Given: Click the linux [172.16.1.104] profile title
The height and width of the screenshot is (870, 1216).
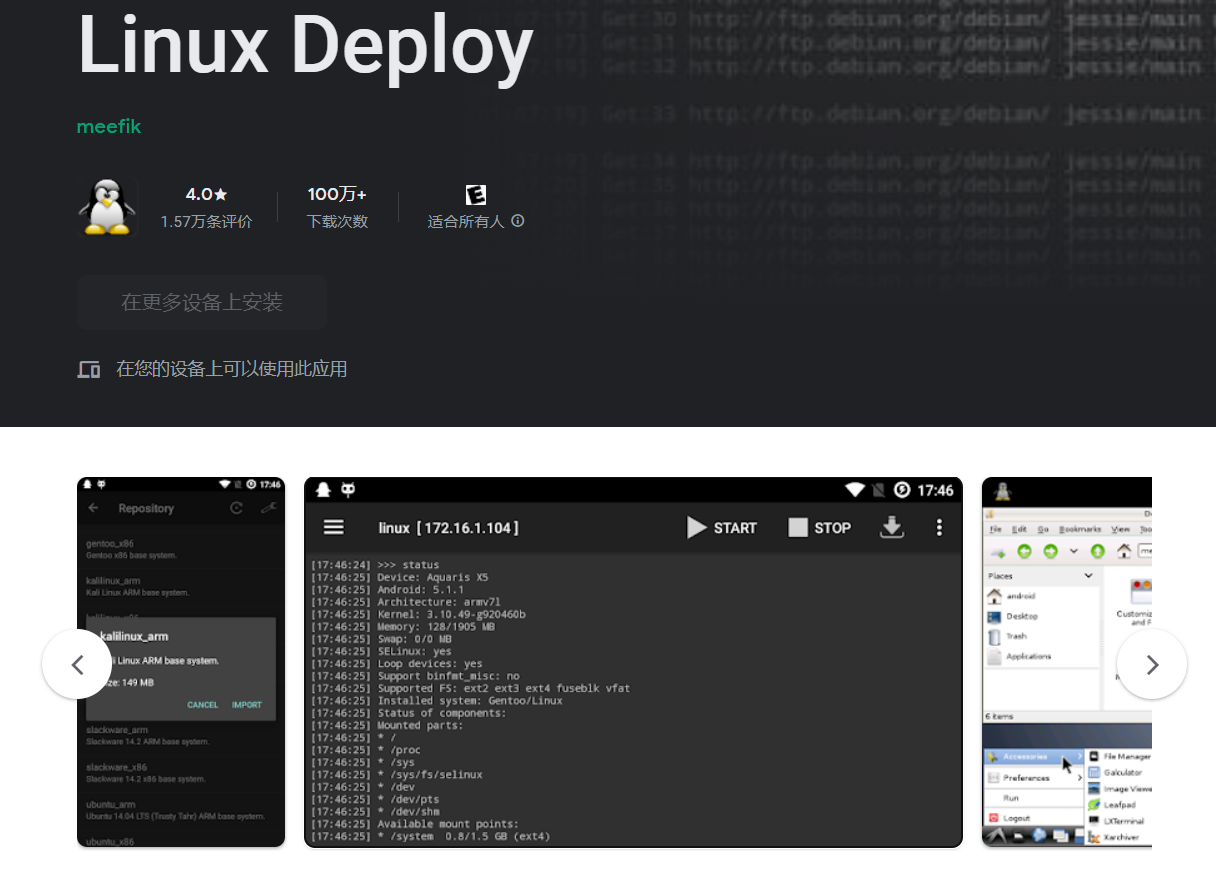Looking at the screenshot, I should pos(449,528).
